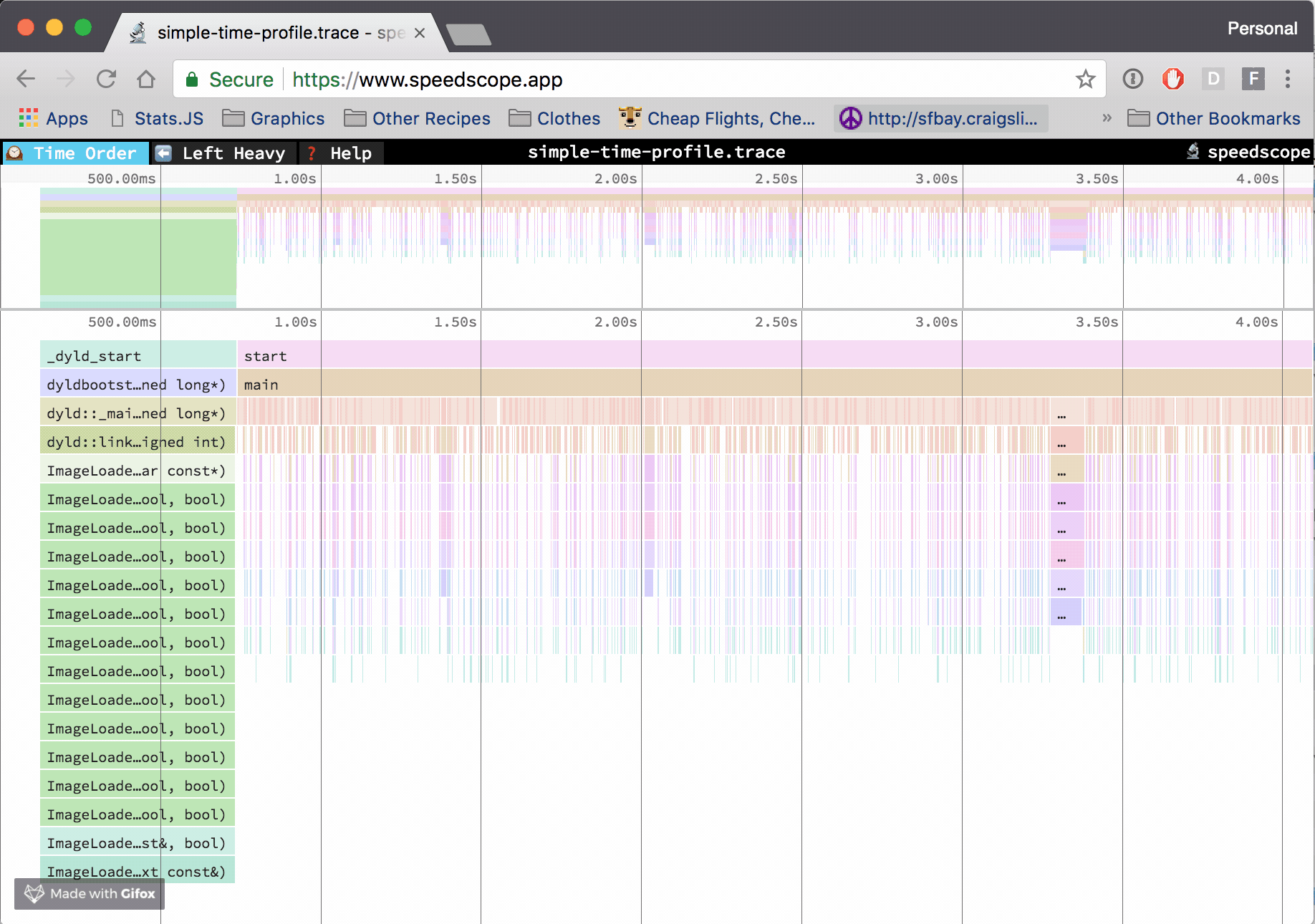The image size is (1315, 924).
Task: Enable Time Order view
Action: pos(74,153)
